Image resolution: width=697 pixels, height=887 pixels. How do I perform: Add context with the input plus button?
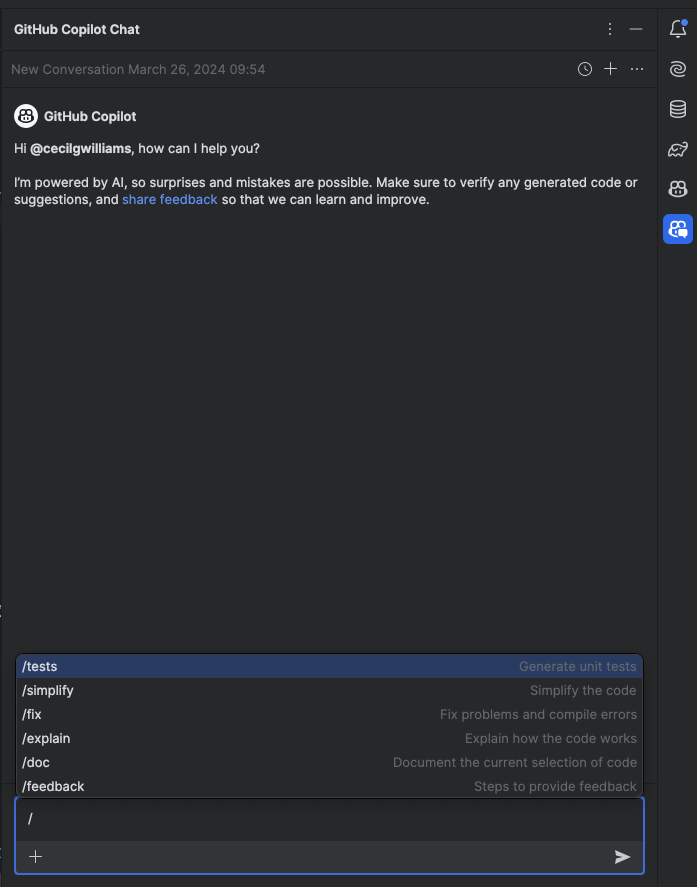[x=36, y=856]
